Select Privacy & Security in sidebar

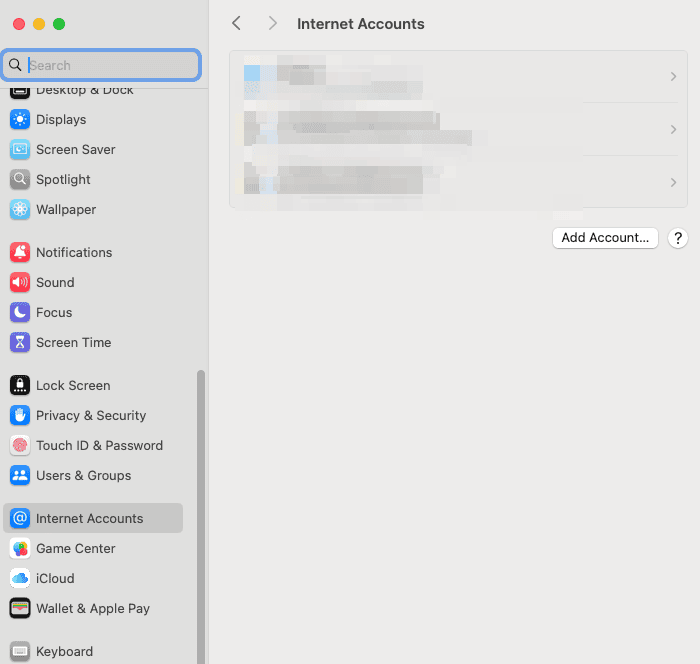[x=91, y=416]
